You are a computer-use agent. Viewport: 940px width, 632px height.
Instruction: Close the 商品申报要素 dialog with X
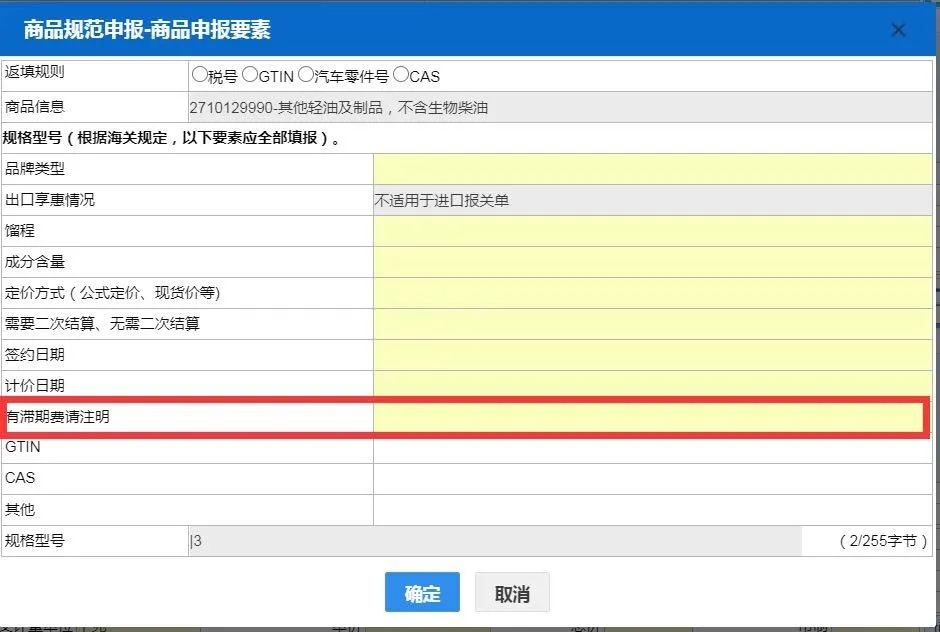[x=898, y=30]
